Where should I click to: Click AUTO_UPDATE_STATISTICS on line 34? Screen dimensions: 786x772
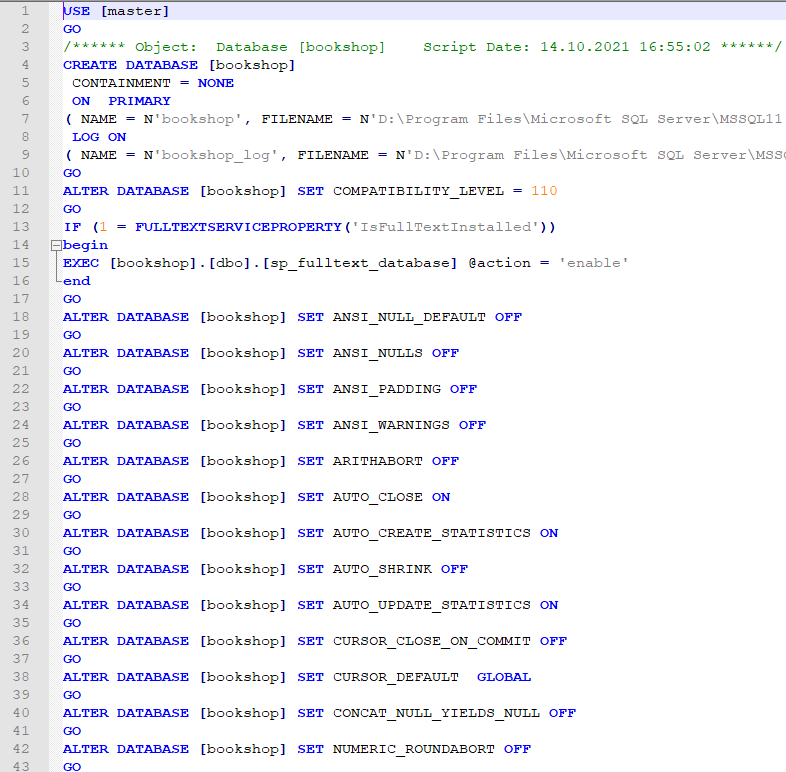click(432, 606)
